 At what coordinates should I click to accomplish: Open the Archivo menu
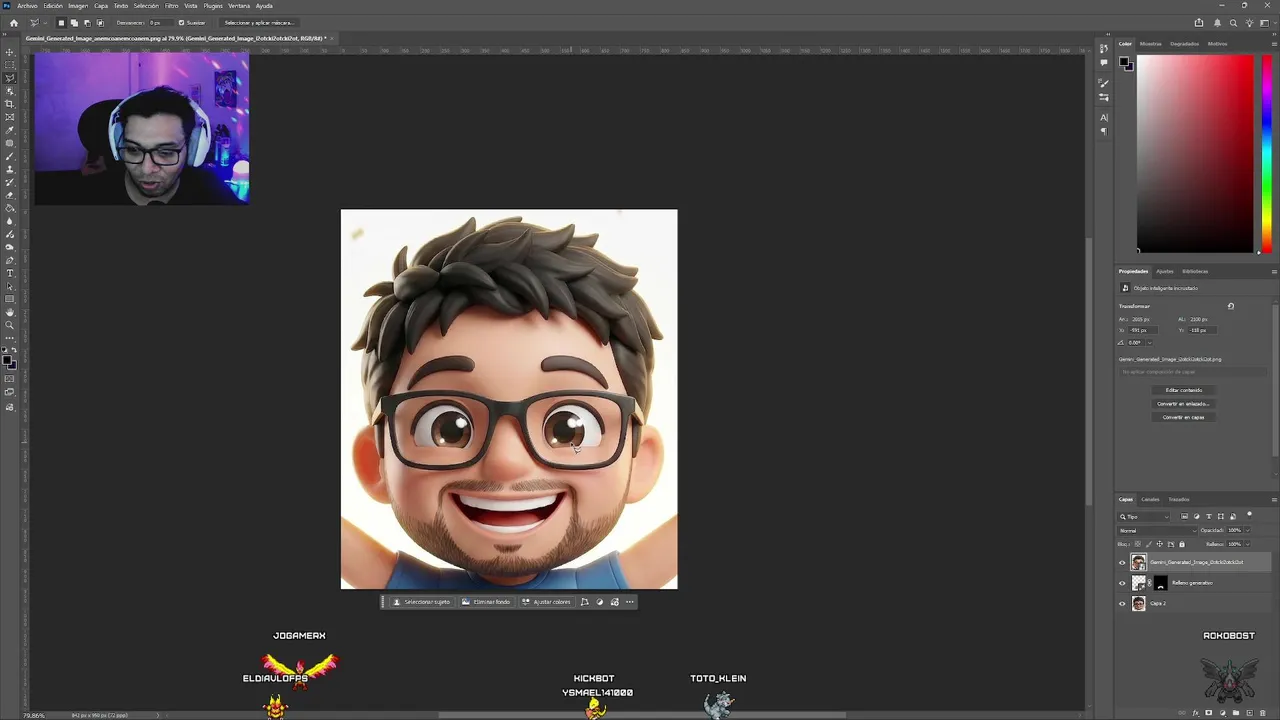(x=27, y=6)
